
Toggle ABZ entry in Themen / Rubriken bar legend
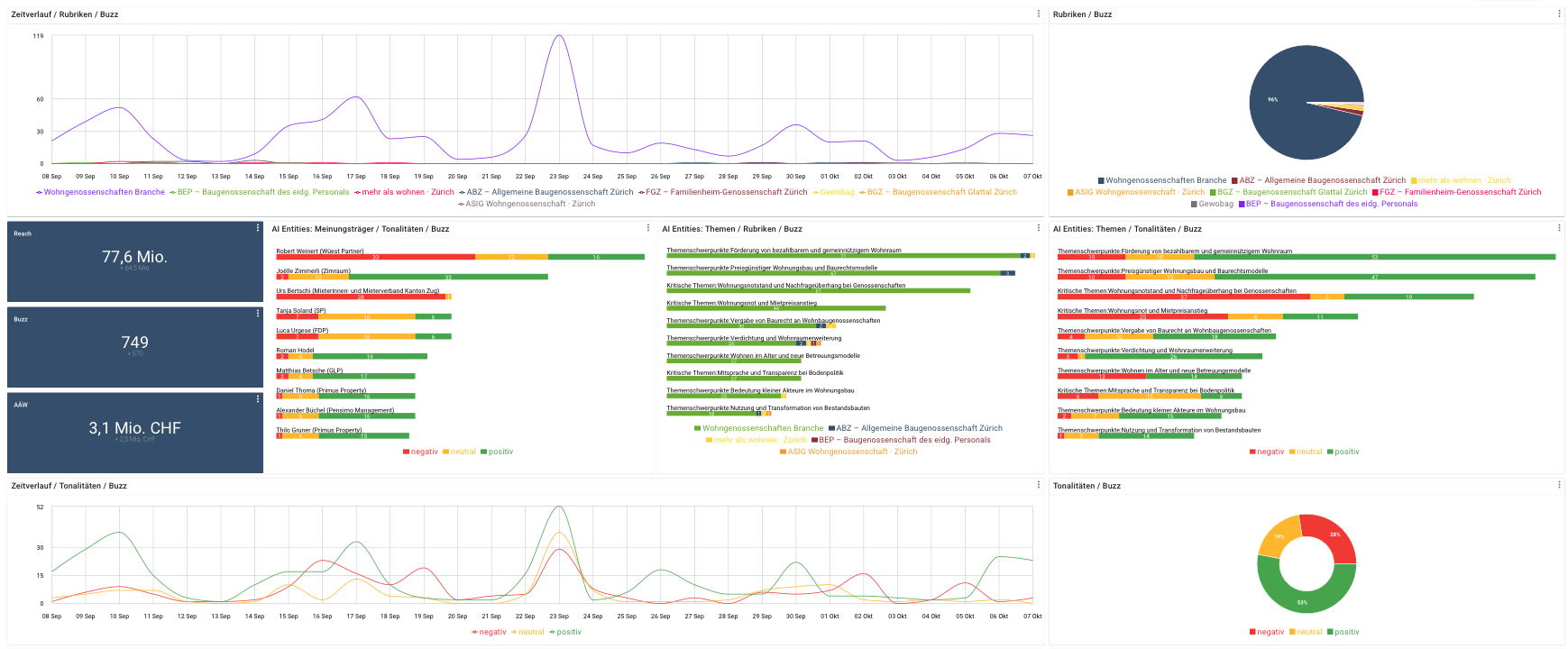[915, 428]
